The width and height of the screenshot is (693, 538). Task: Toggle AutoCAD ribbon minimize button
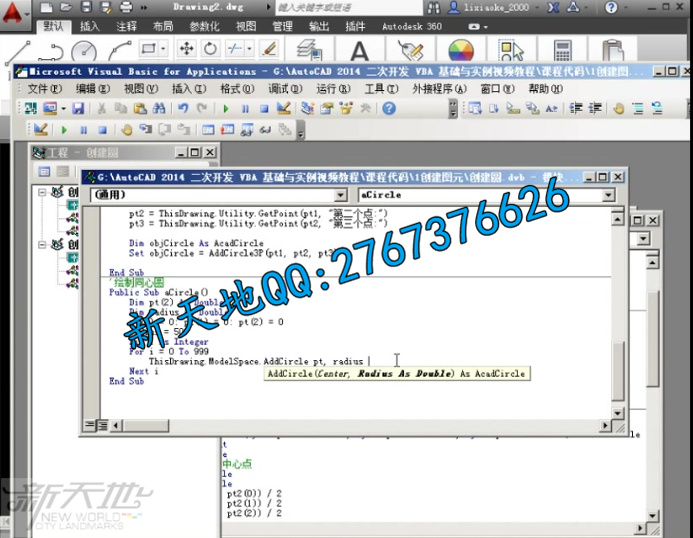coord(473,27)
